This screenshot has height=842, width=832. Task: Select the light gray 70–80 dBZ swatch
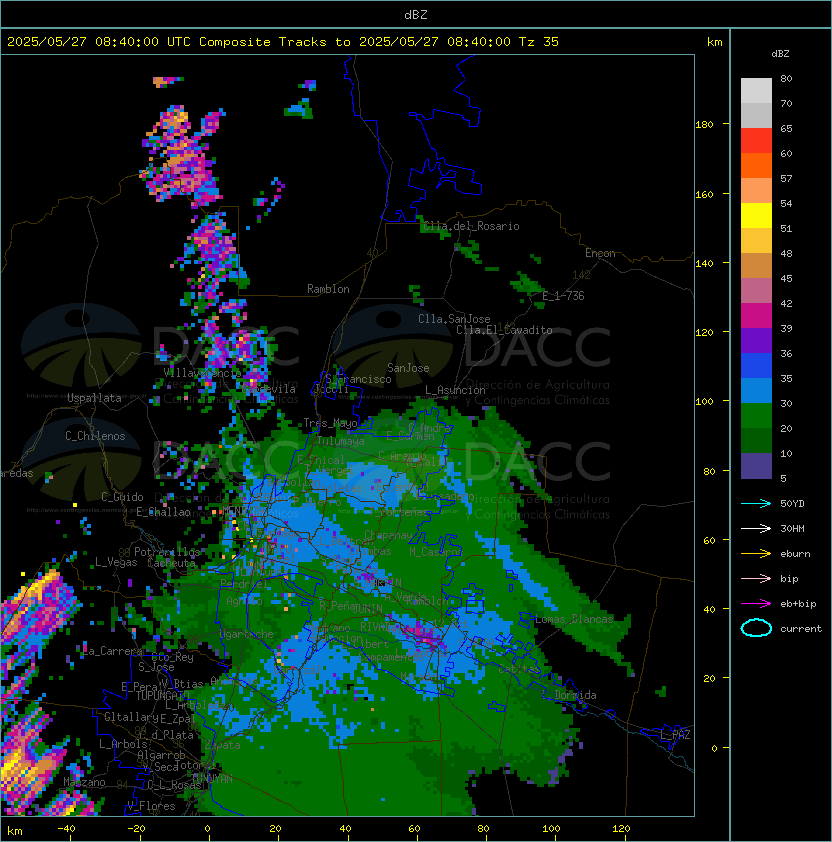click(756, 90)
